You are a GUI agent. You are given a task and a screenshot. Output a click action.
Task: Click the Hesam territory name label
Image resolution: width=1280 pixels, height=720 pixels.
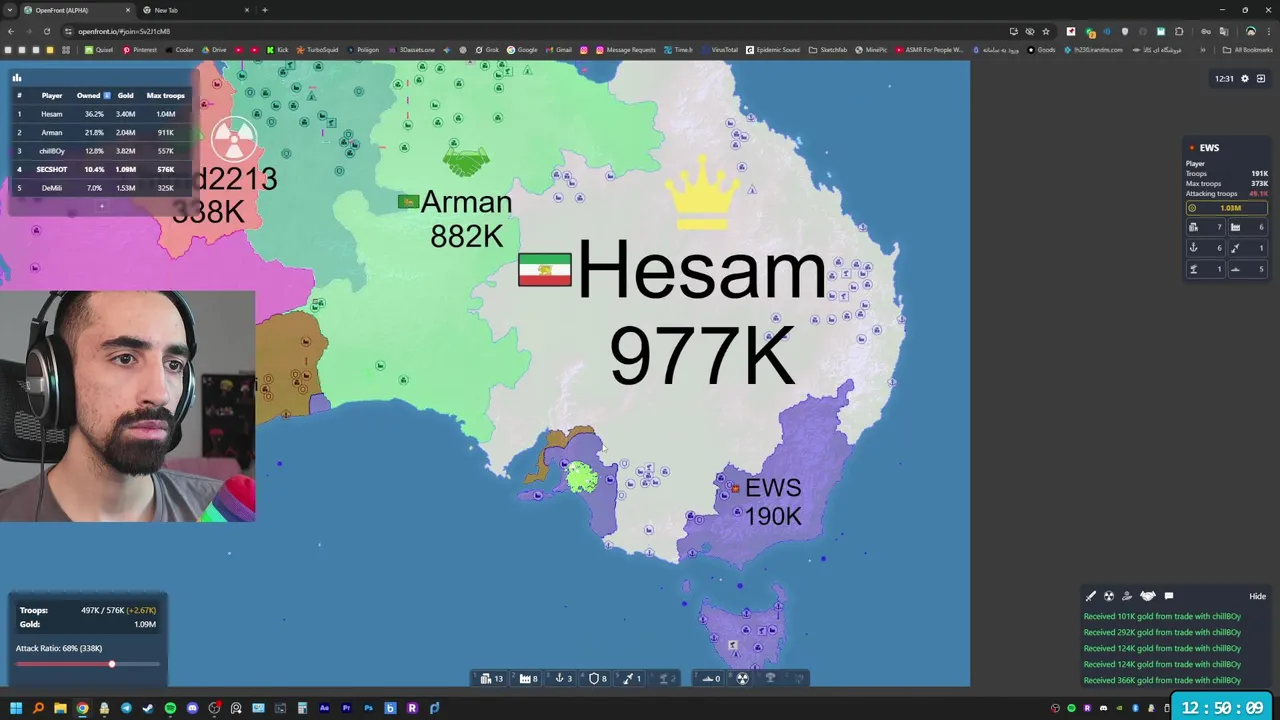(701, 270)
